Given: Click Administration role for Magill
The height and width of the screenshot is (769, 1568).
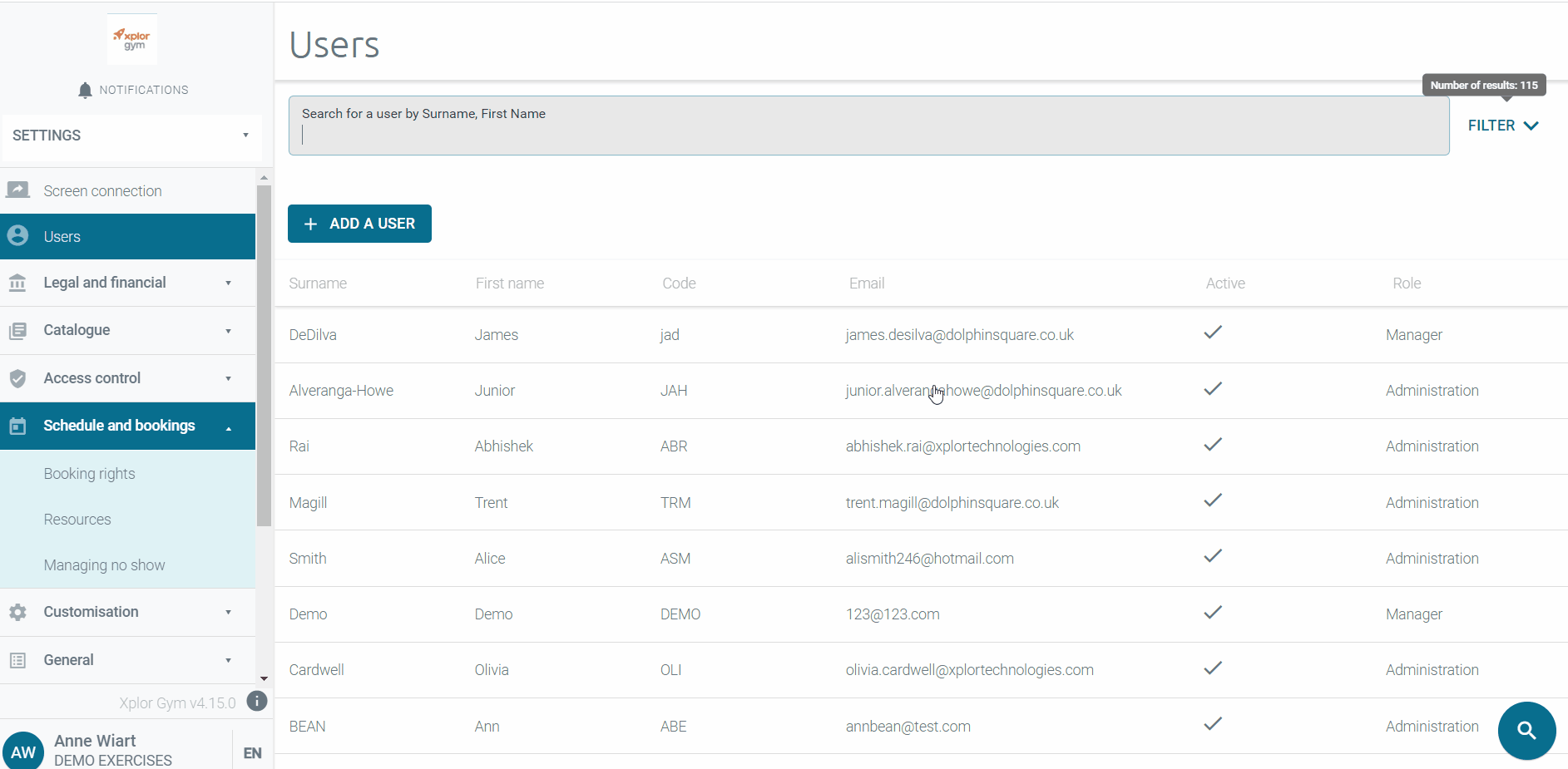Looking at the screenshot, I should coord(1432,503).
